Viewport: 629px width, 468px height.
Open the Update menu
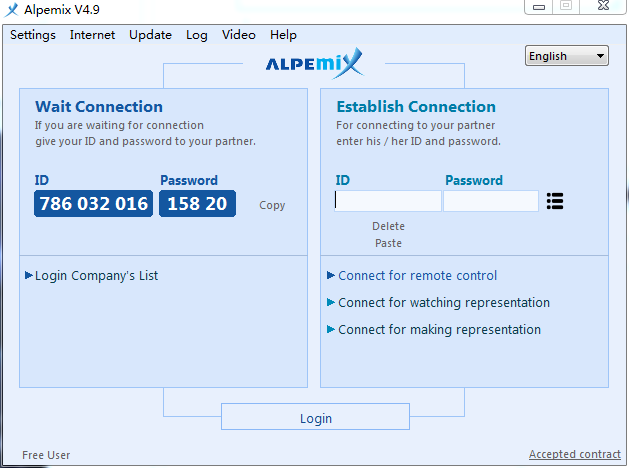[x=150, y=35]
